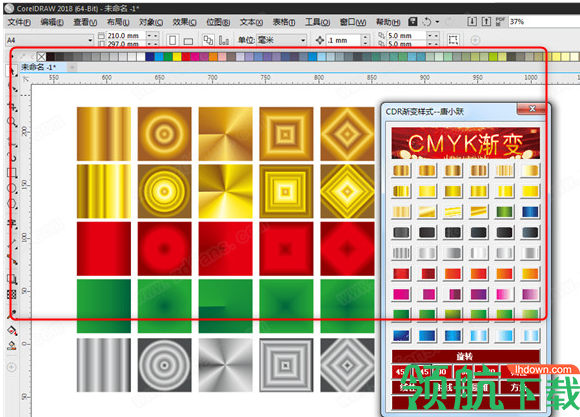The width and height of the screenshot is (580, 417).
Task: Select the Drop Shadow tool in toolbox
Action: [12, 279]
